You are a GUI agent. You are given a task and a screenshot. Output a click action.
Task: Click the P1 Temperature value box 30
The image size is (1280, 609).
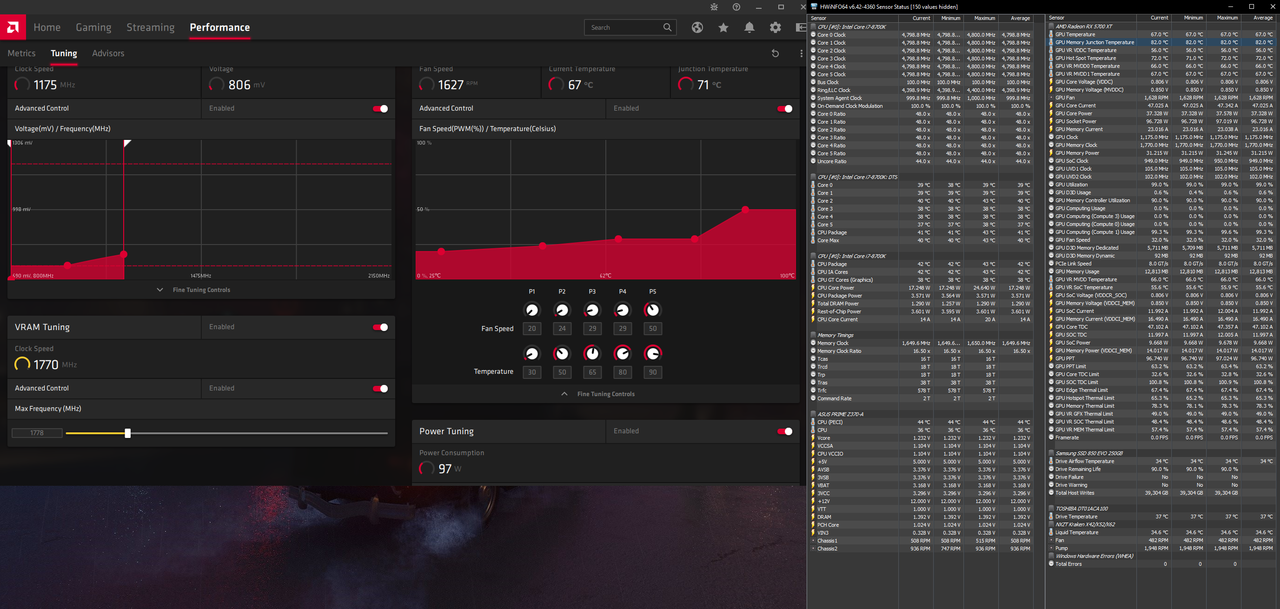point(532,372)
